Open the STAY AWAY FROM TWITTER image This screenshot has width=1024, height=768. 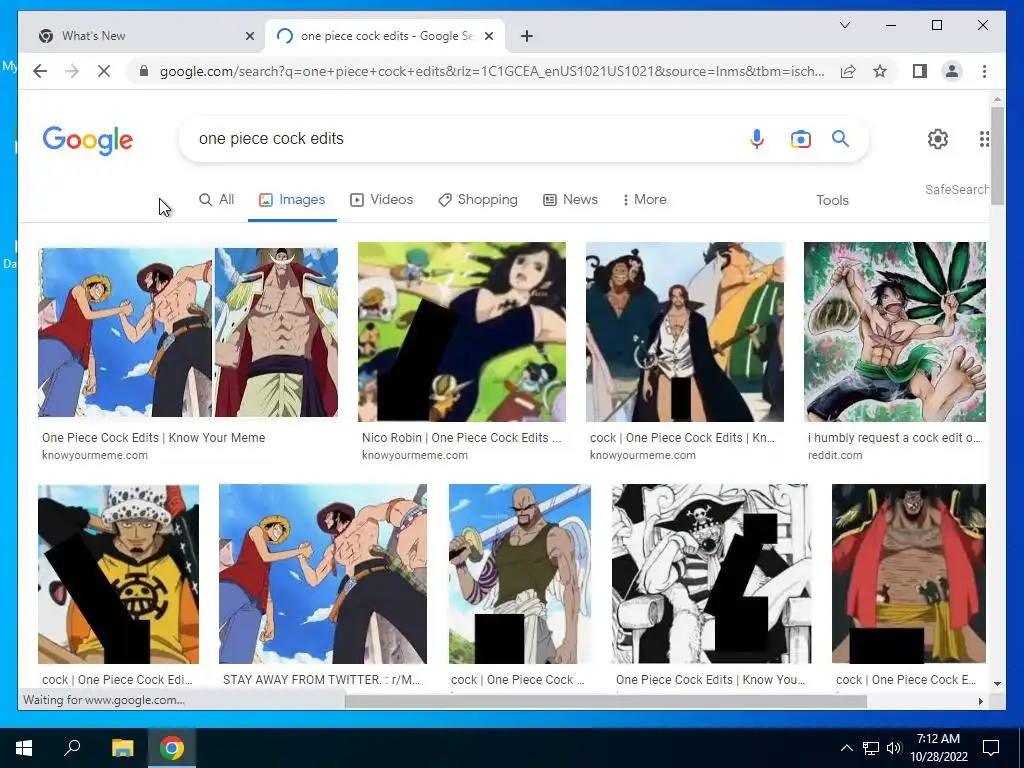pos(323,573)
